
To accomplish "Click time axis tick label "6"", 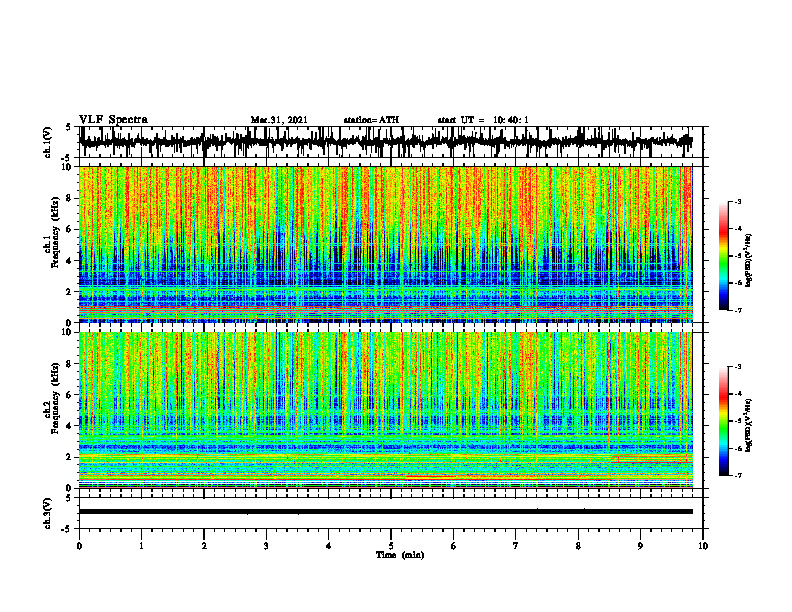I will coord(454,546).
